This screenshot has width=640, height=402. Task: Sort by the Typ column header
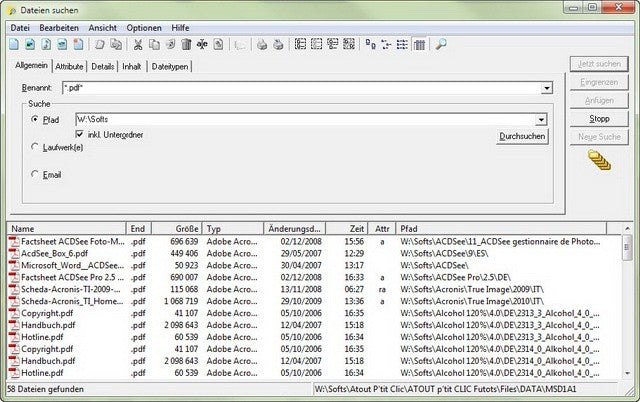tap(233, 229)
